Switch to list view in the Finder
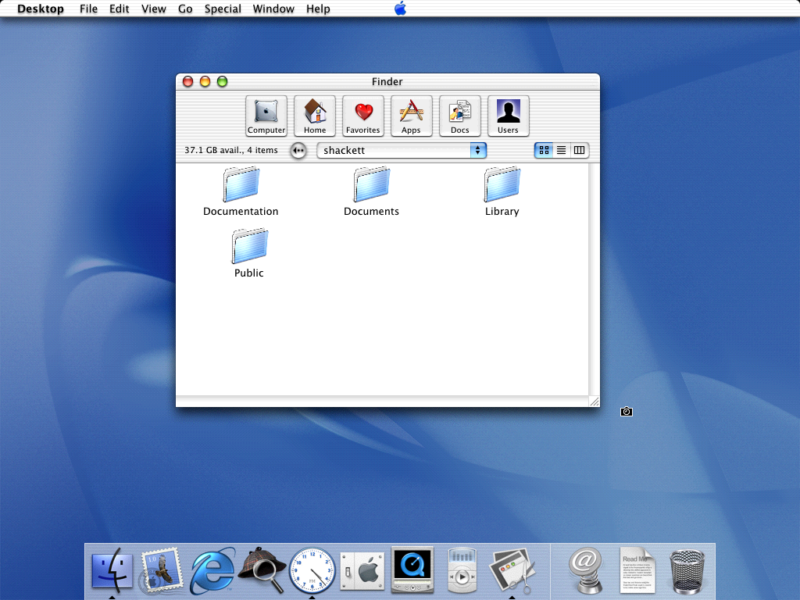800x600 pixels. 561,150
